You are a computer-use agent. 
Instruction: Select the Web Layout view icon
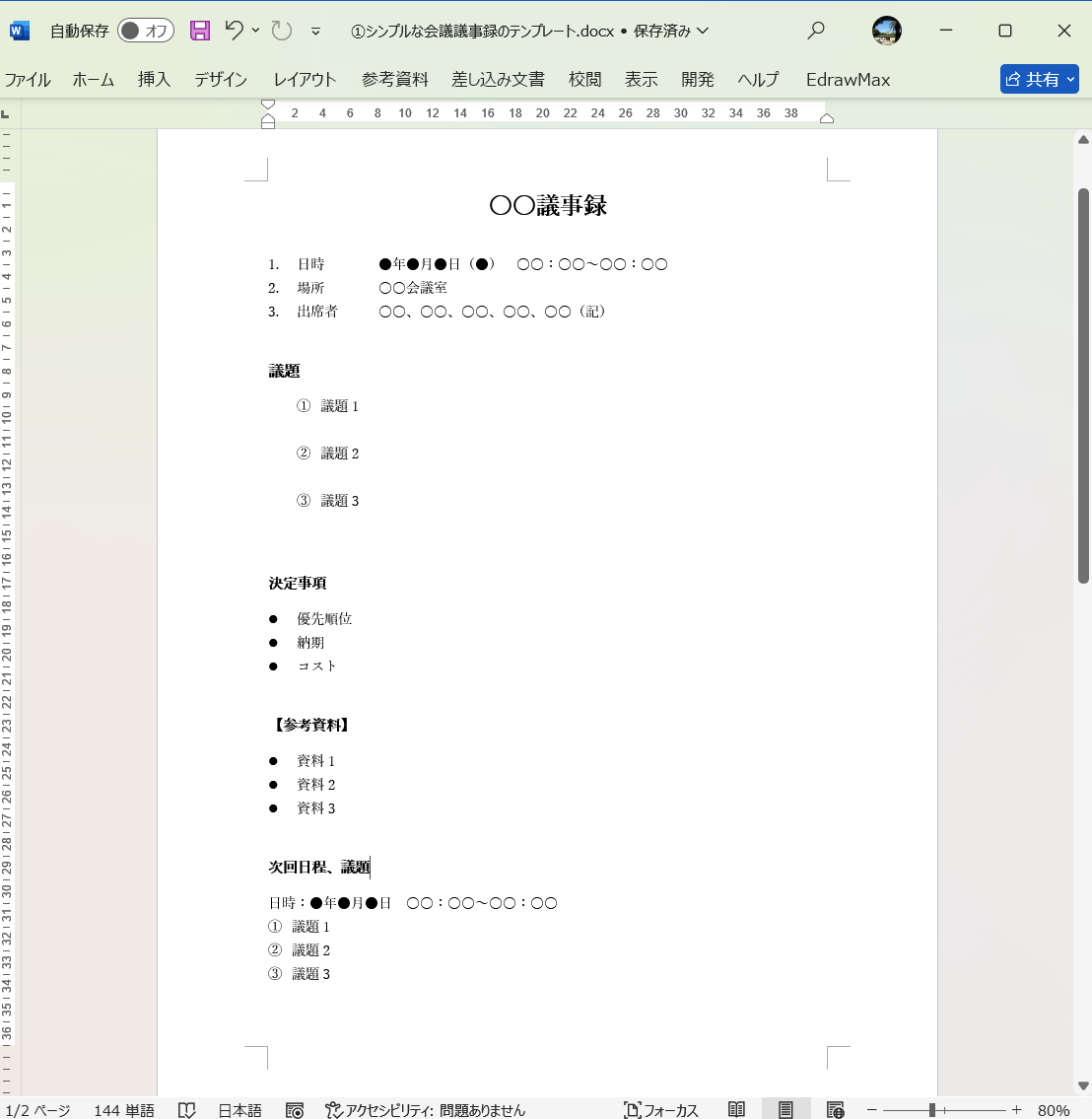[835, 1108]
